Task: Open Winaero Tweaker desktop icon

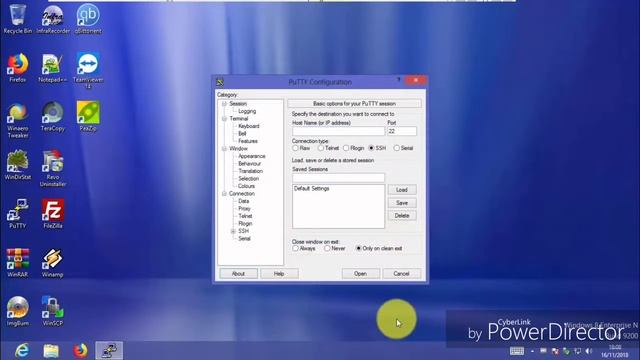Action: tap(18, 120)
